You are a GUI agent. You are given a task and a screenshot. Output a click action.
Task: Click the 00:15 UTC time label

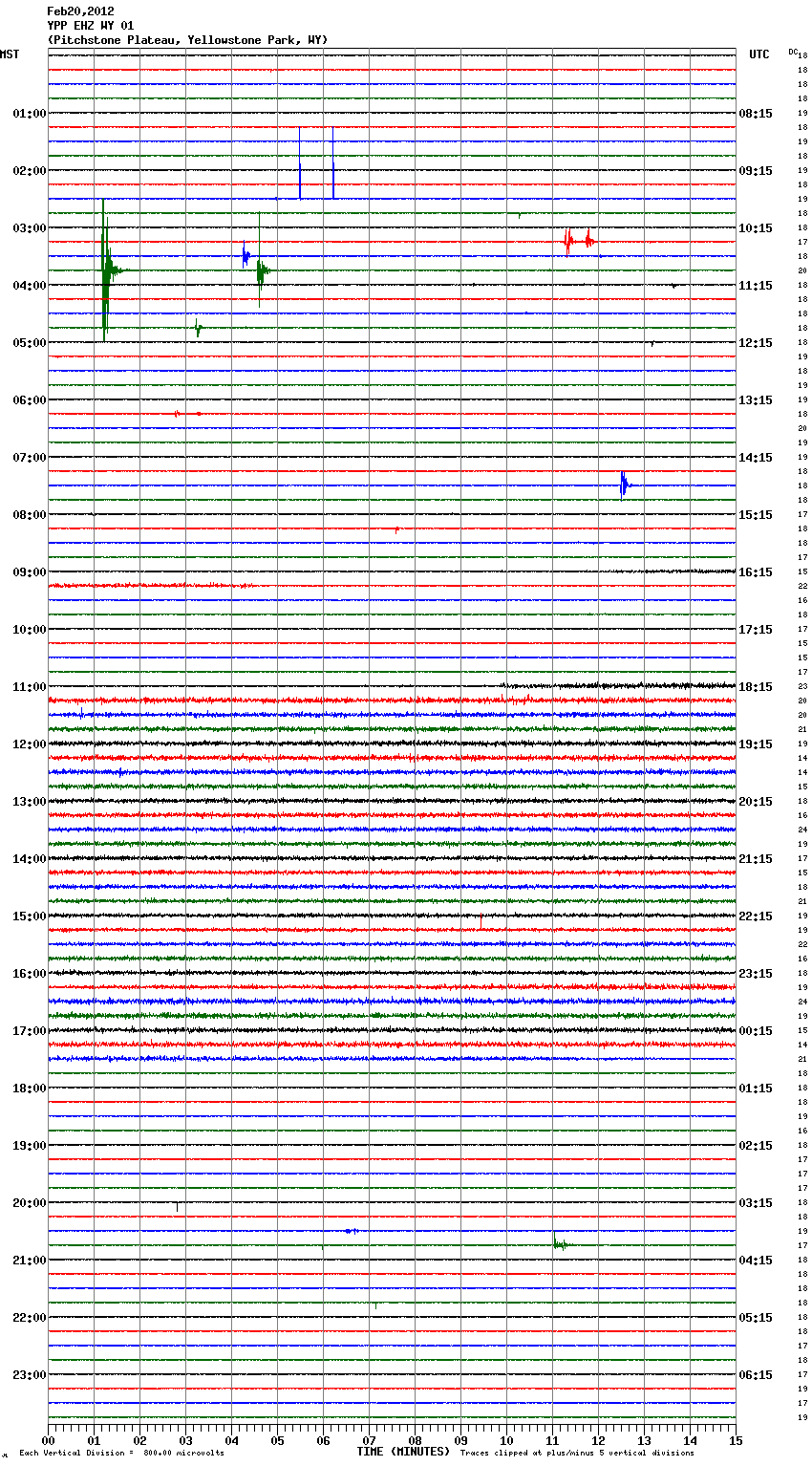click(756, 1031)
